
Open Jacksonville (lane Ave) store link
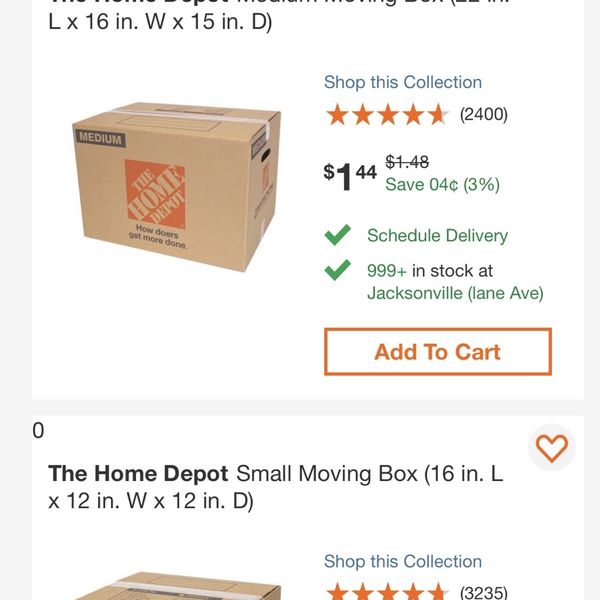coord(455,293)
